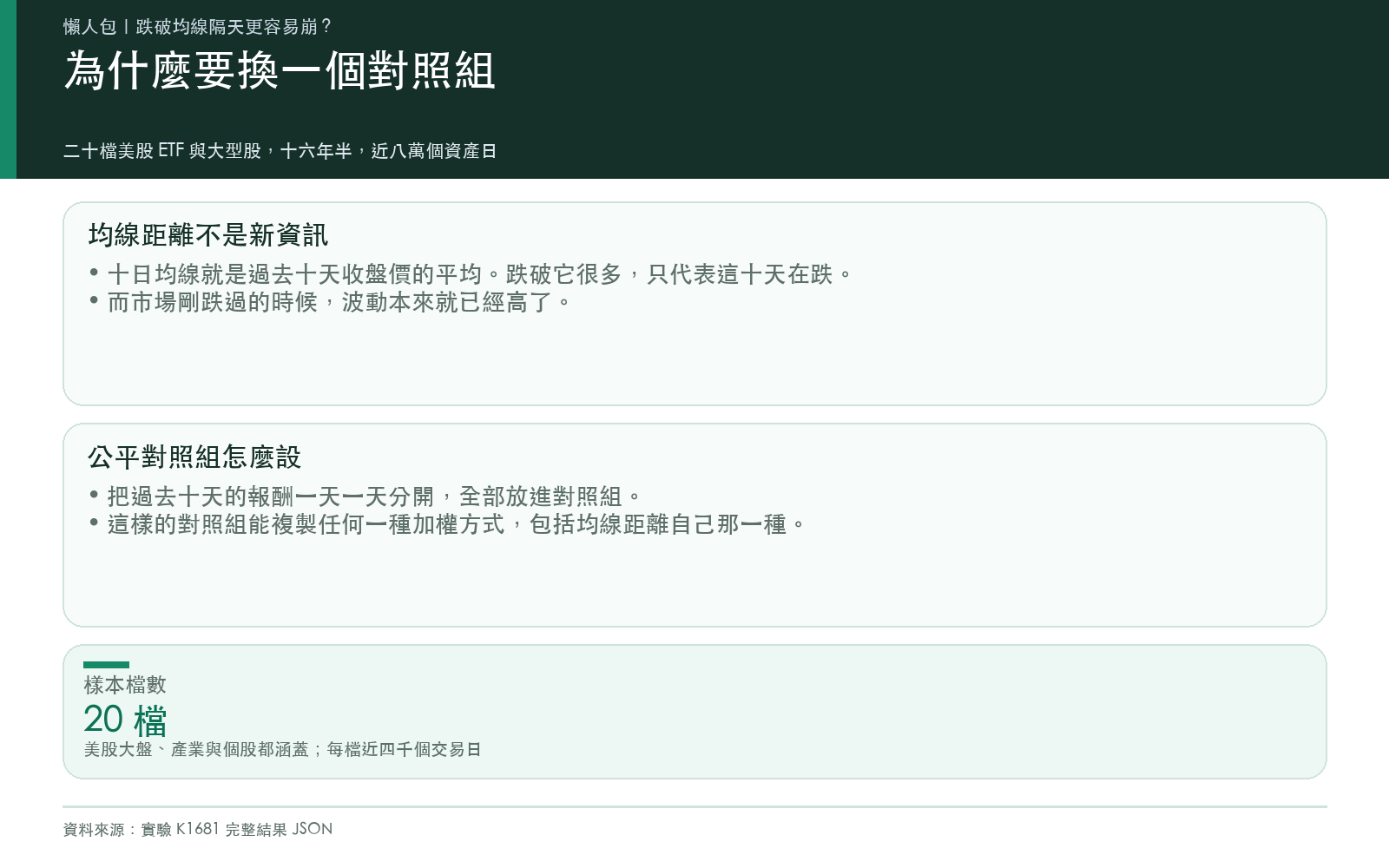Select heading 均線距離不是新資訊

pyautogui.click(x=208, y=235)
